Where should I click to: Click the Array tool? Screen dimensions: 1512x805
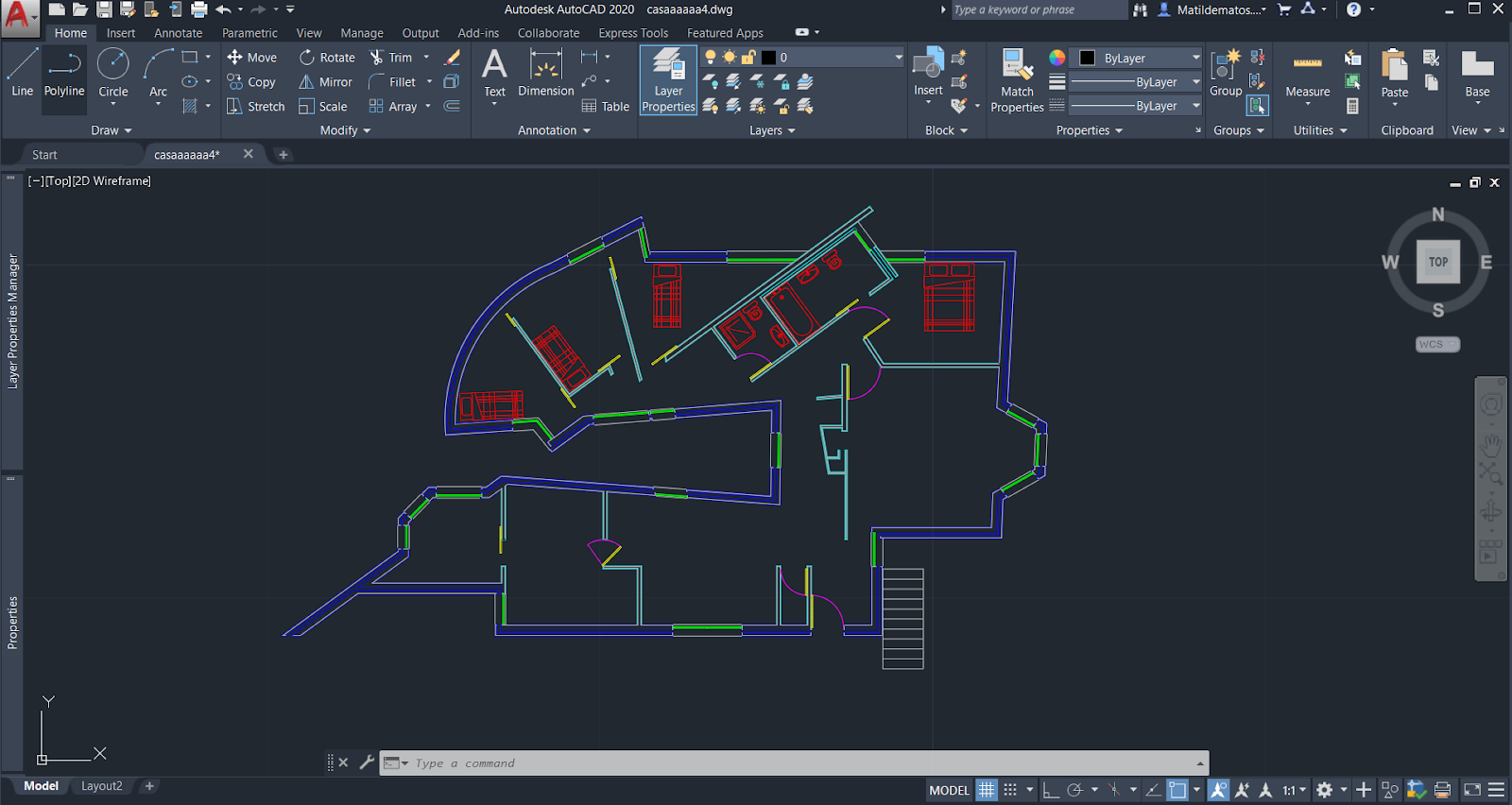coord(393,107)
